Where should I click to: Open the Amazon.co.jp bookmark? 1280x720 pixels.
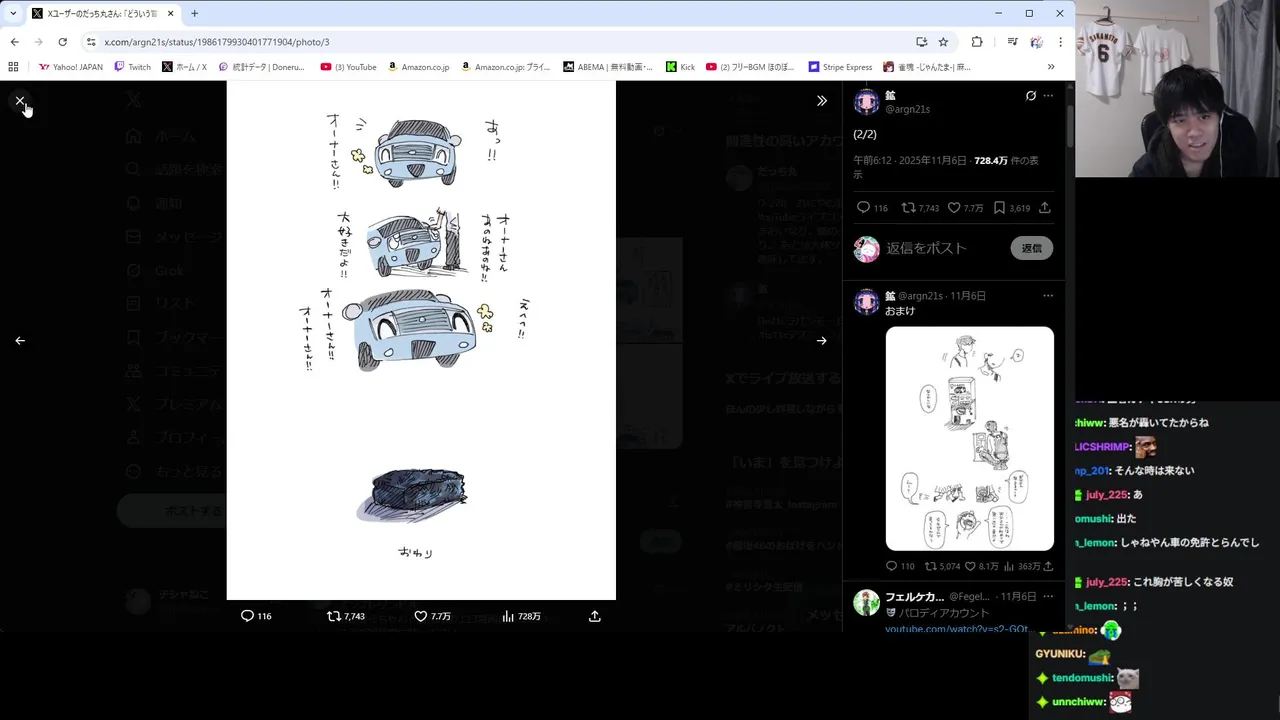(x=418, y=67)
